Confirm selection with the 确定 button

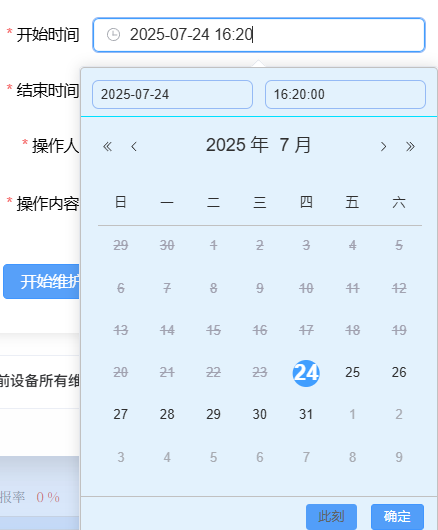point(397,517)
